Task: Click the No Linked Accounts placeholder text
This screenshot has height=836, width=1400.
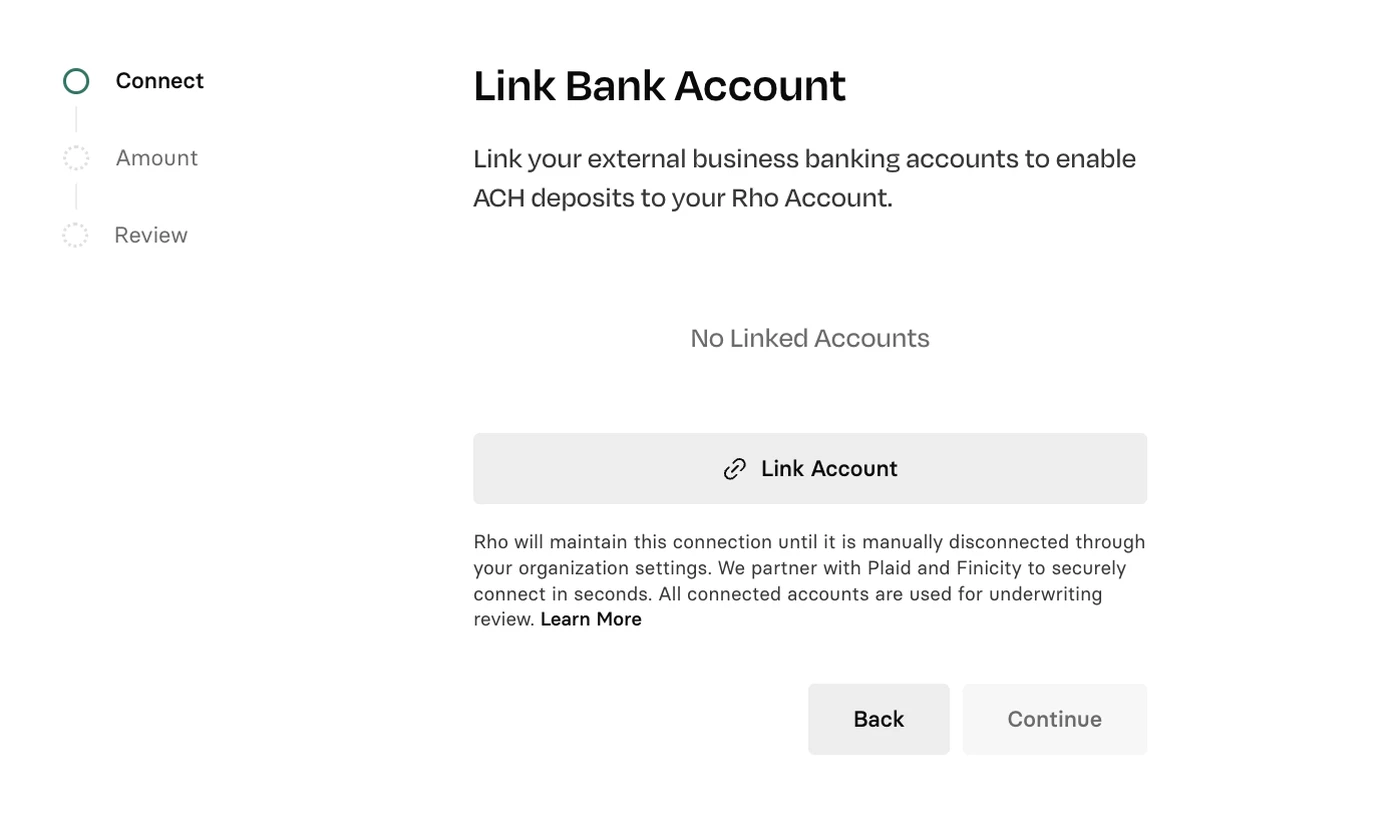Action: click(810, 338)
